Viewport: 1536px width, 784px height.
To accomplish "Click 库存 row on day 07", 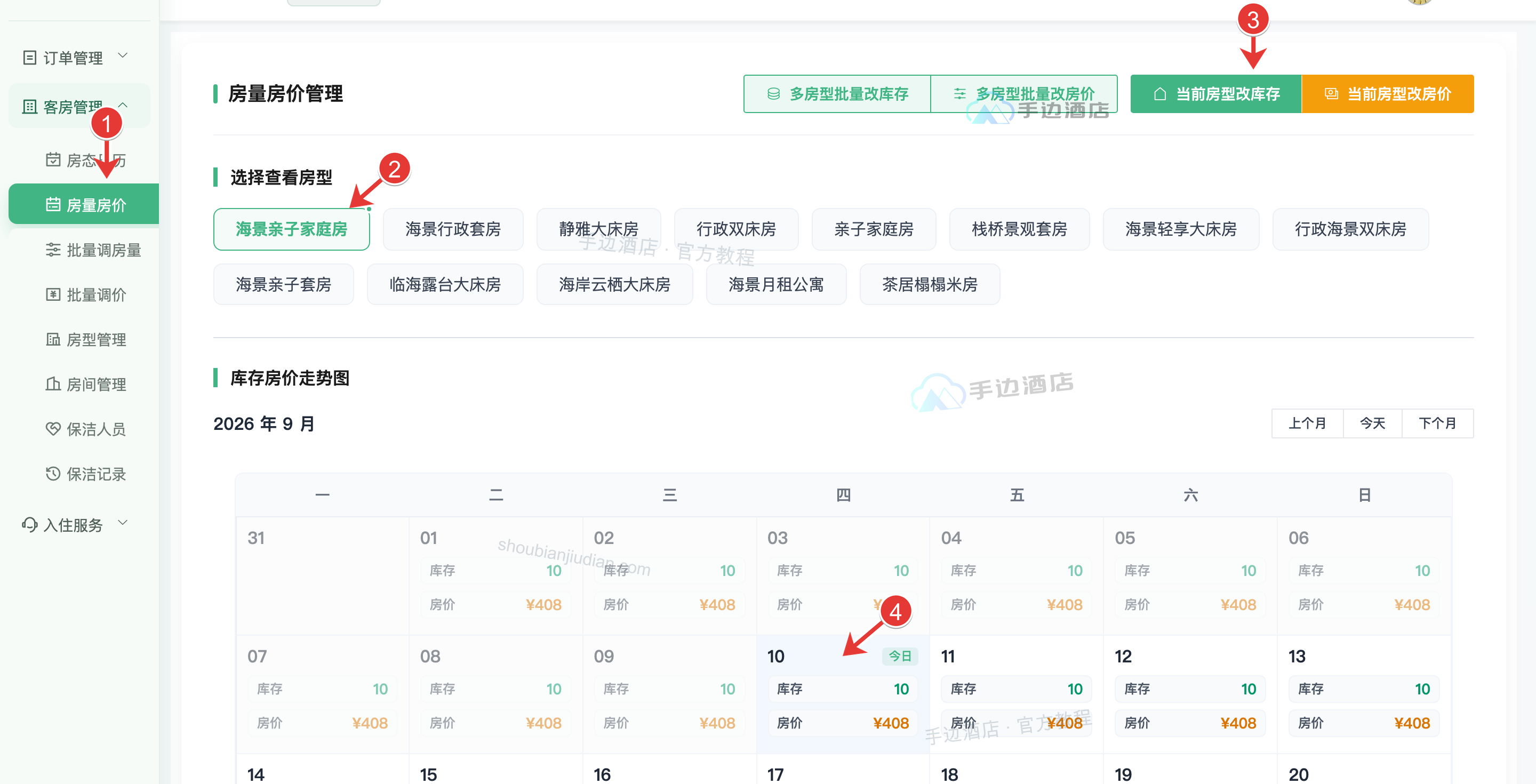I will pos(322,689).
